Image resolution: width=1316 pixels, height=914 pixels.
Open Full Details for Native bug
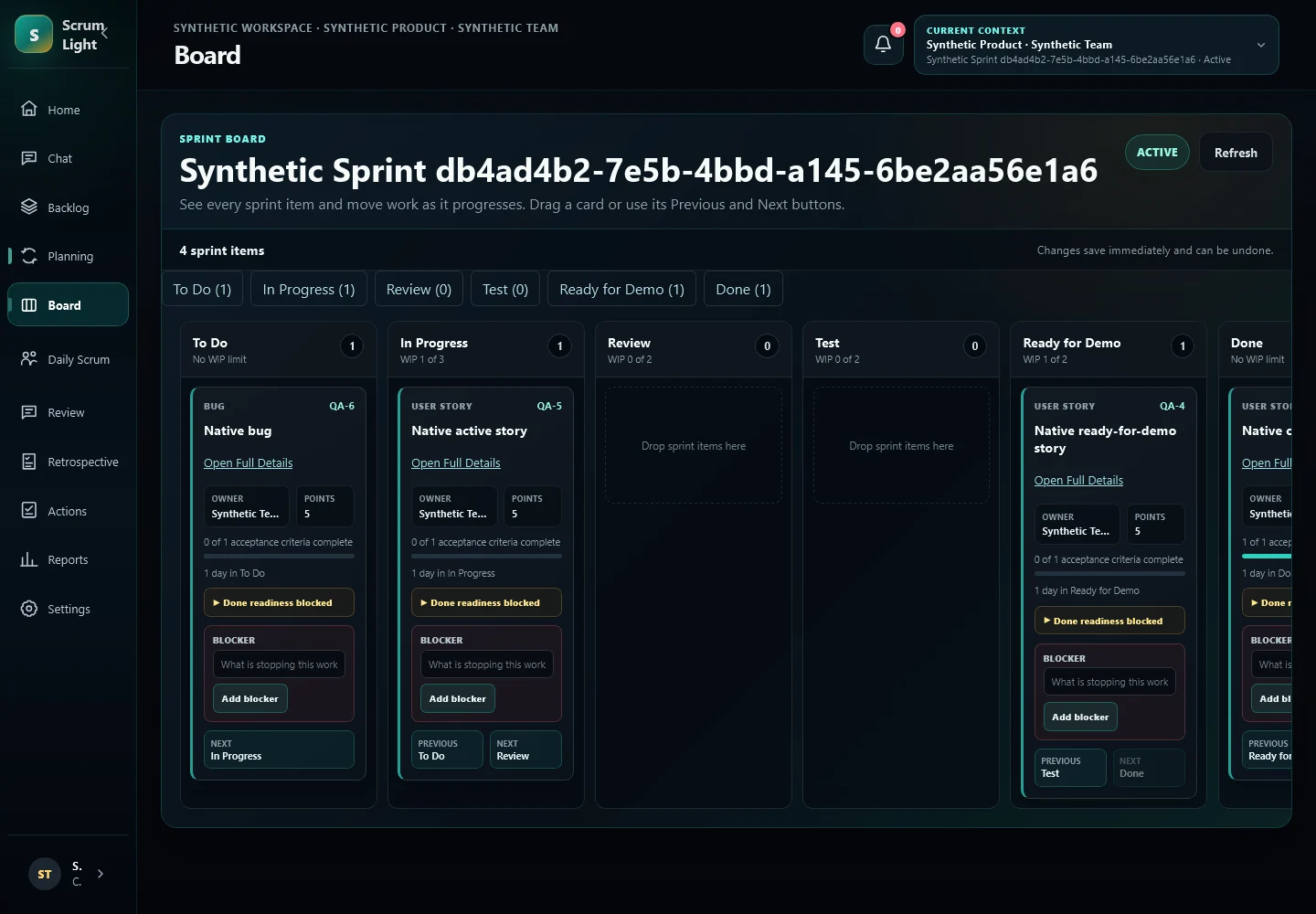click(249, 463)
